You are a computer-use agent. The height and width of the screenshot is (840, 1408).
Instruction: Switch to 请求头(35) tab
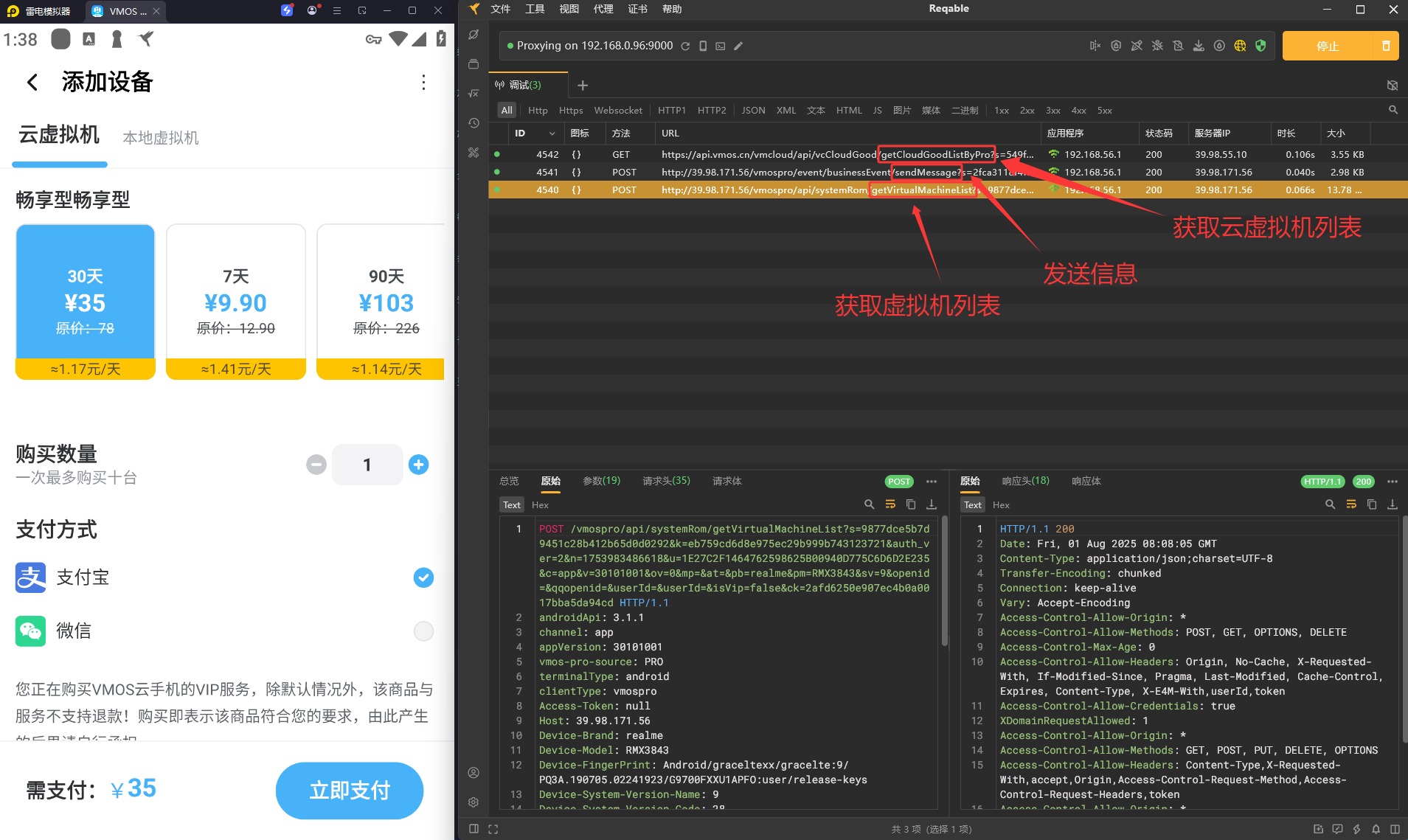666,481
